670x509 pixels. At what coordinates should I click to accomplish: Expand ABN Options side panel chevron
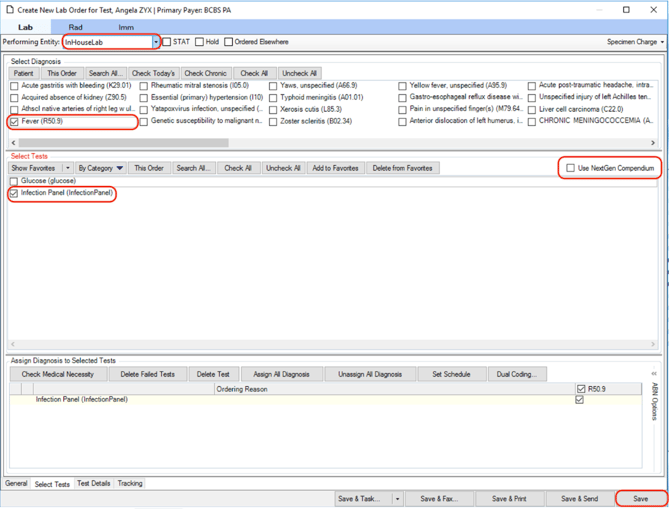(x=654, y=374)
